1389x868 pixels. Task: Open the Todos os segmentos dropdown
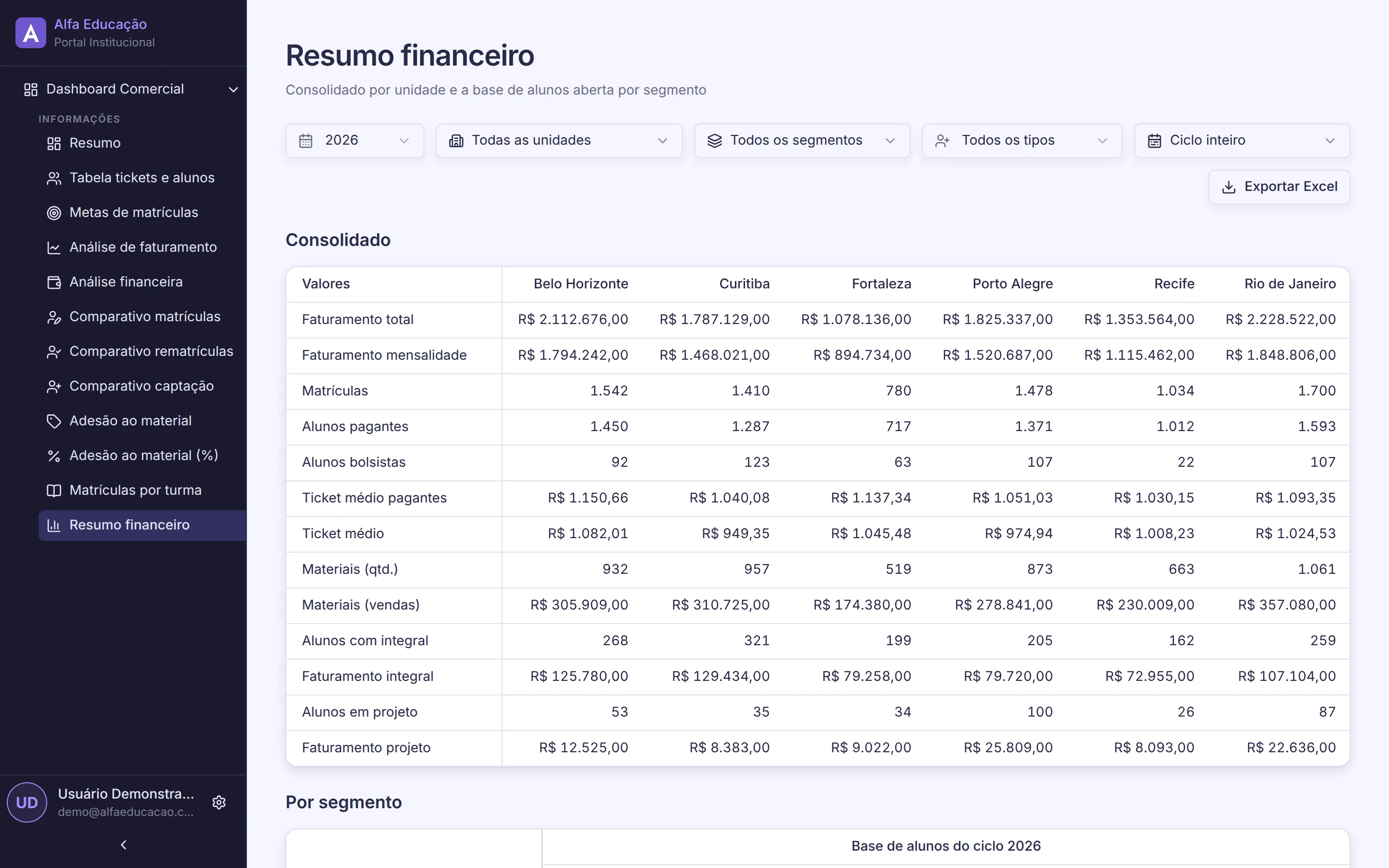coord(802,141)
